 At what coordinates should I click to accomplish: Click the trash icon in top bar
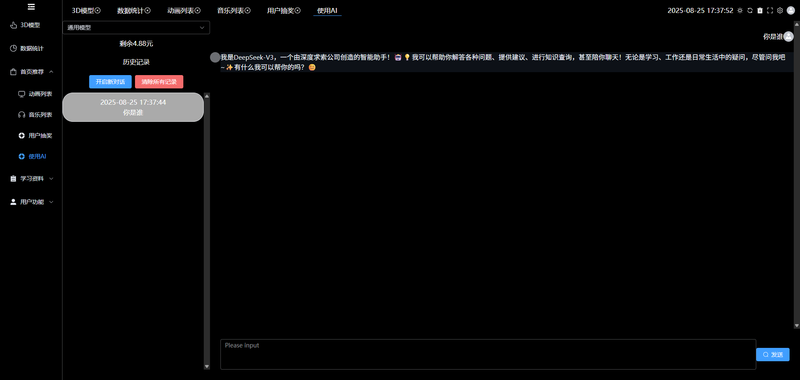pos(760,10)
